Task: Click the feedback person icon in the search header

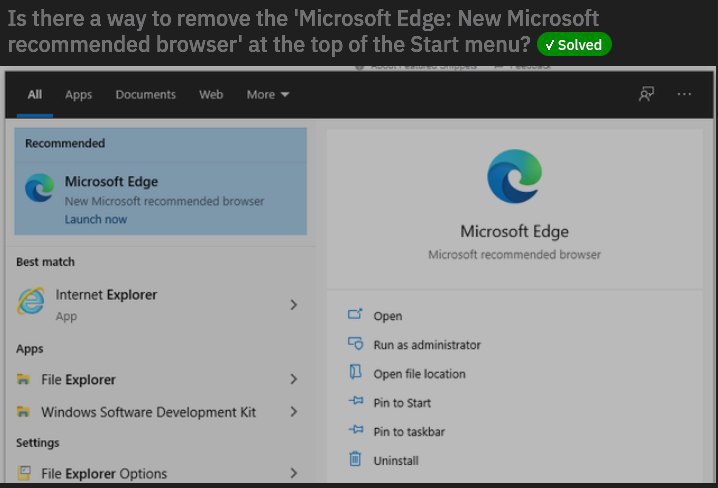Action: click(646, 94)
